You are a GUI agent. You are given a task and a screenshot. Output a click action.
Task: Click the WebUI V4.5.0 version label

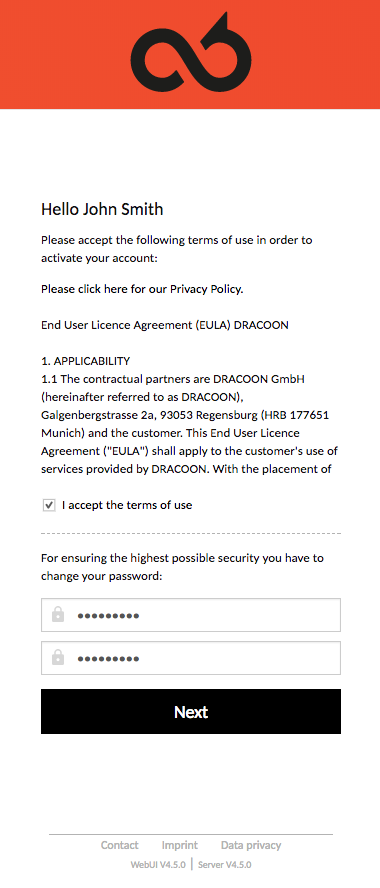(157, 865)
